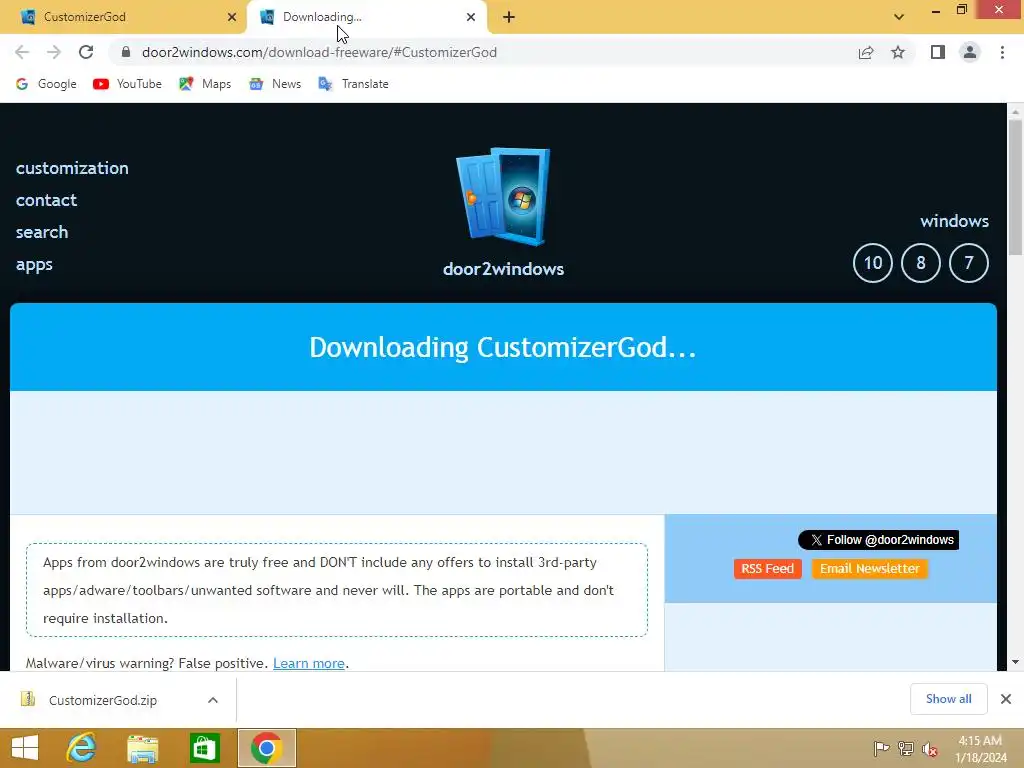Go forward to the next page
The image size is (1024, 768).
point(54,52)
